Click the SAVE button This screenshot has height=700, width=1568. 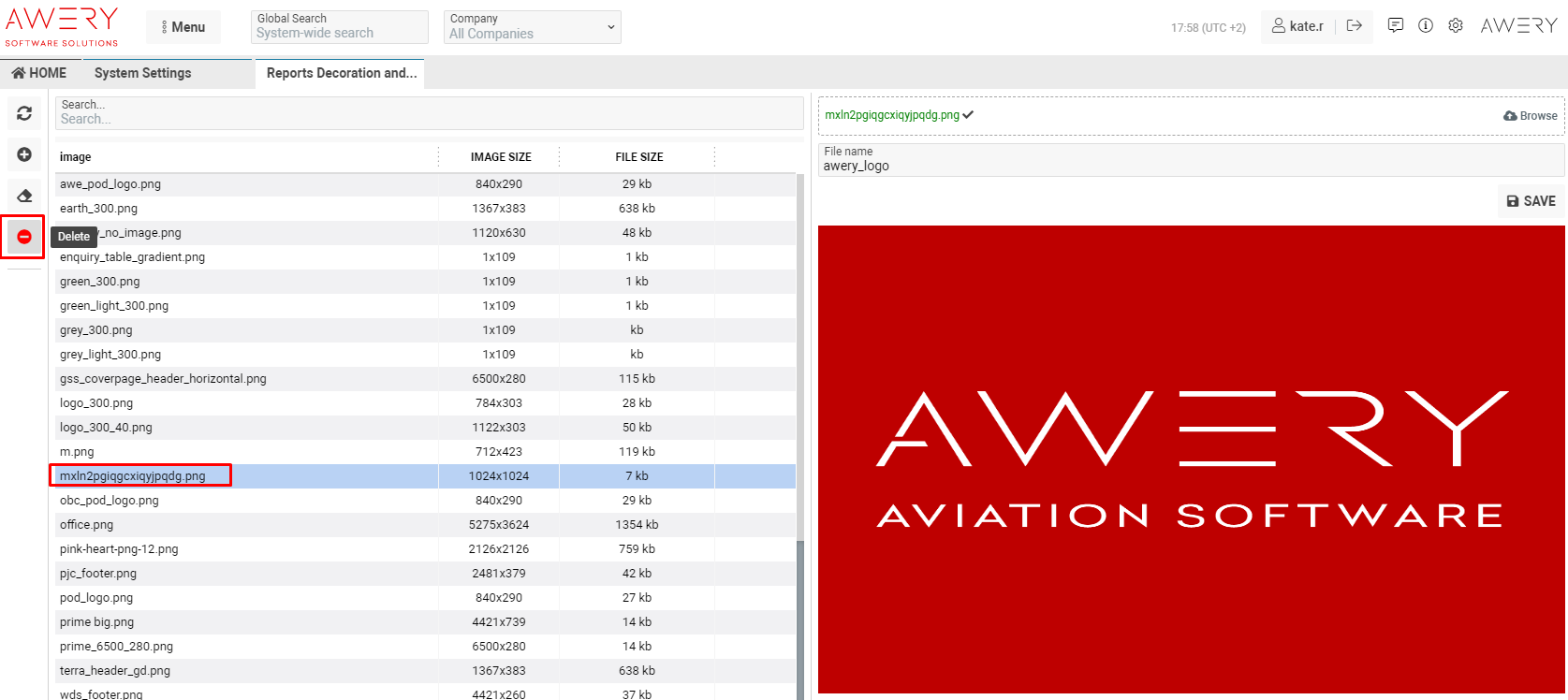click(x=1531, y=201)
